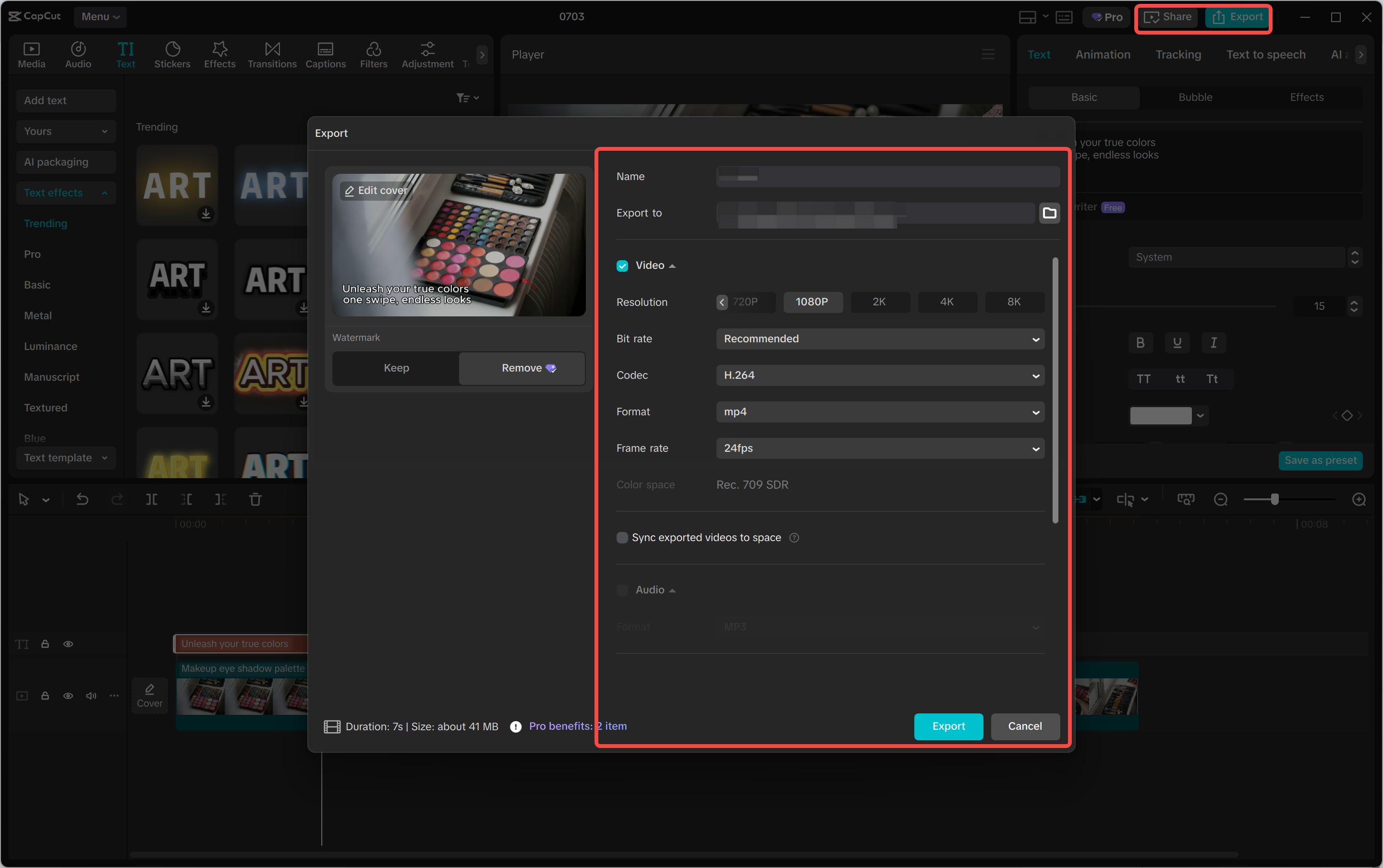Enable Sync exported videos to space
1383x868 pixels.
click(x=622, y=538)
